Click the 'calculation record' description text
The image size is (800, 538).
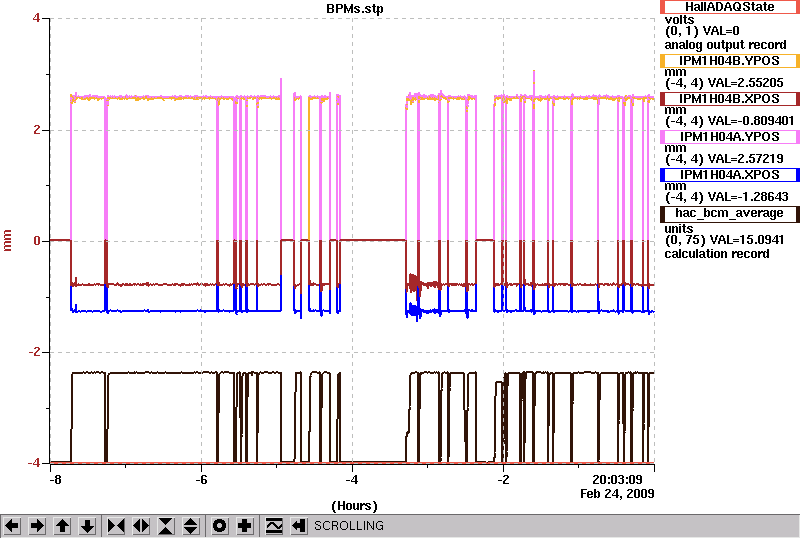tap(717, 254)
